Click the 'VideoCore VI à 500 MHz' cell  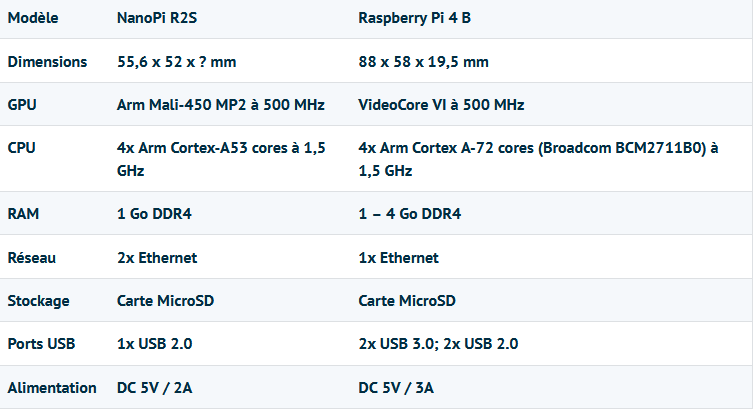pyautogui.click(x=441, y=105)
